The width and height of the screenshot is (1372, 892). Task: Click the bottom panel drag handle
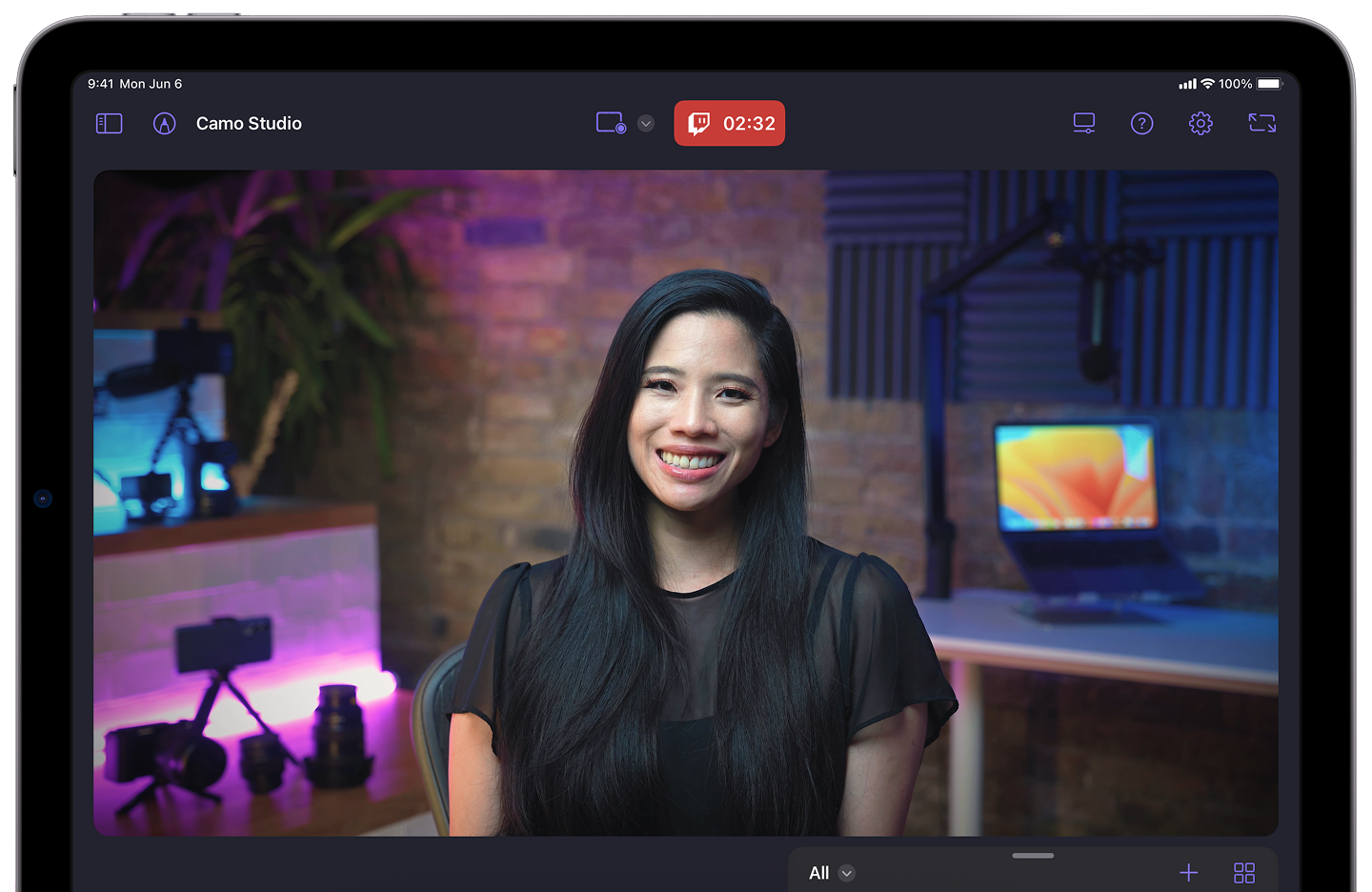pyautogui.click(x=1033, y=856)
